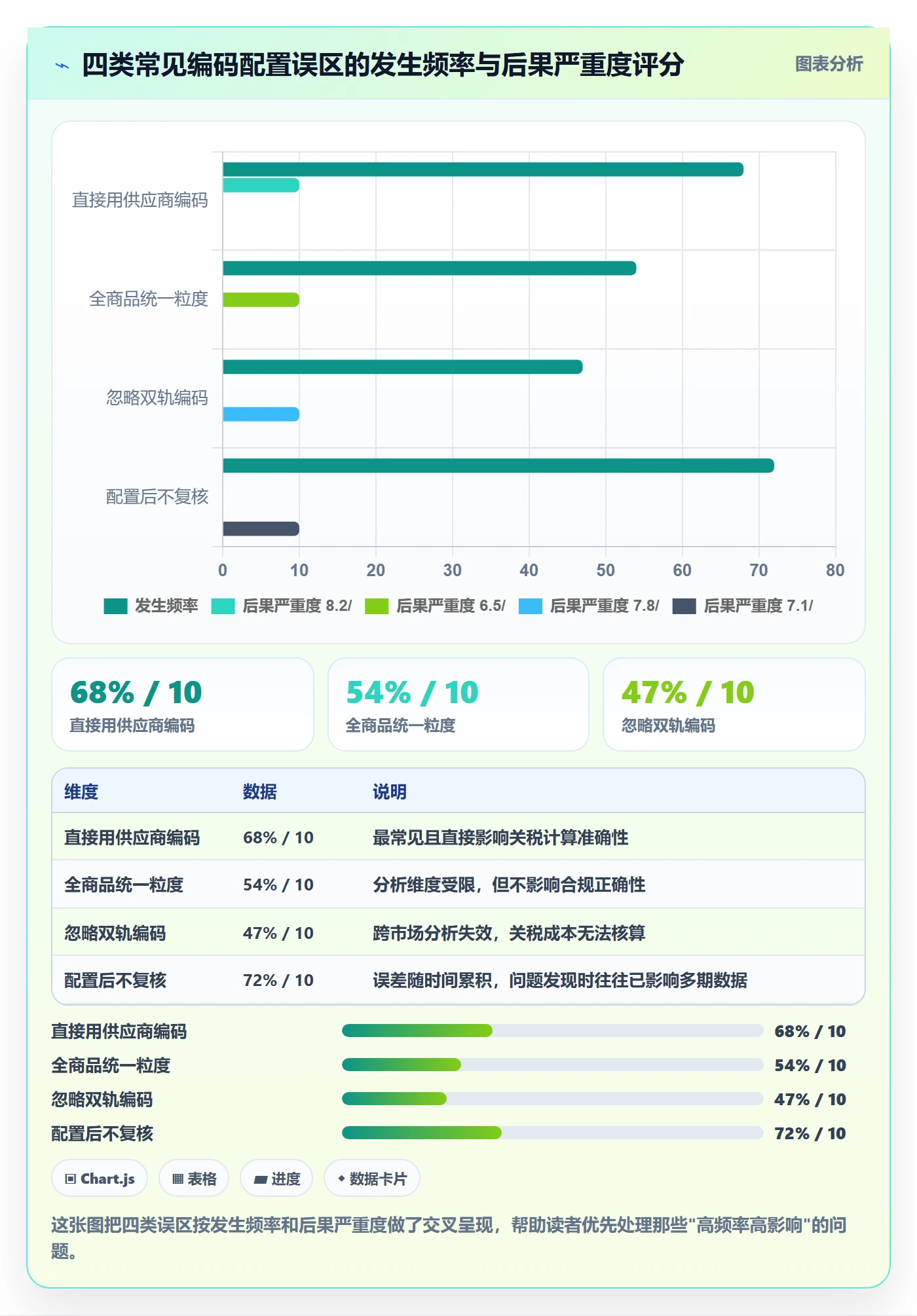
Task: Click chart axis label 忽略双轨编码
Action: point(157,398)
